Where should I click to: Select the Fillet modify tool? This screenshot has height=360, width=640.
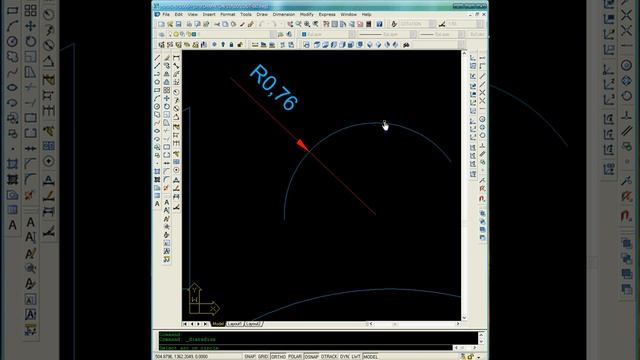coord(167,179)
